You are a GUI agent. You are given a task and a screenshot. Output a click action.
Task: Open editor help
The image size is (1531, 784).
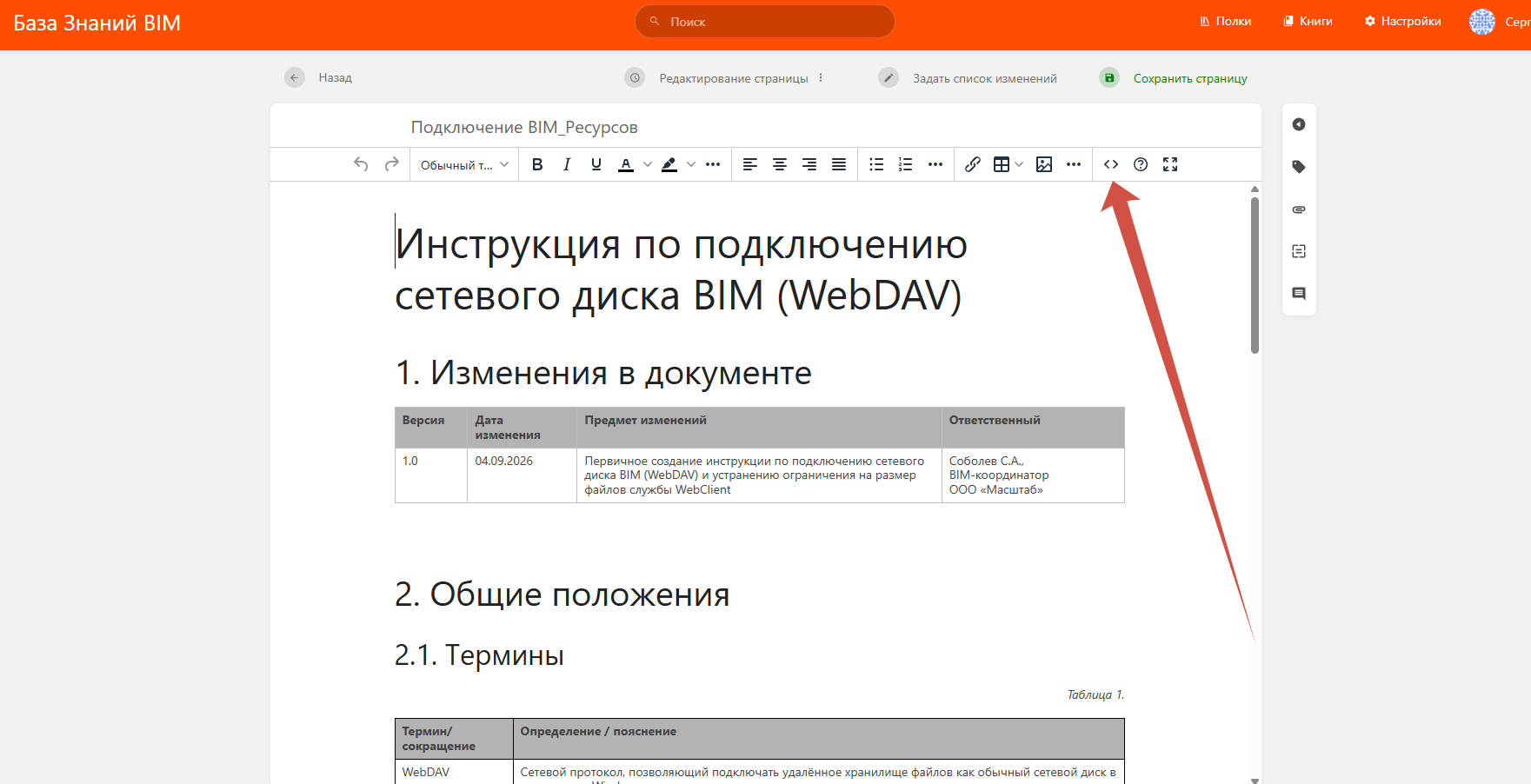tap(1141, 164)
